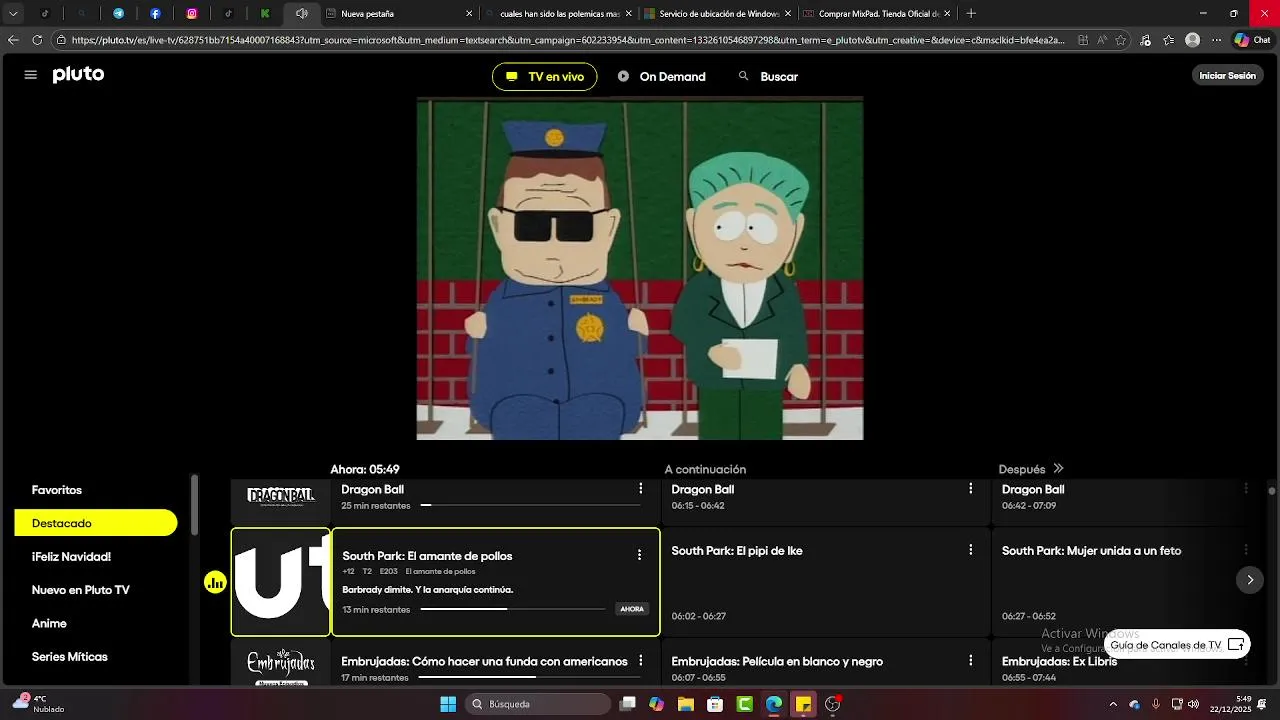The image size is (1280, 720).
Task: Click the South Park channel logo thumbnail
Action: click(281, 582)
